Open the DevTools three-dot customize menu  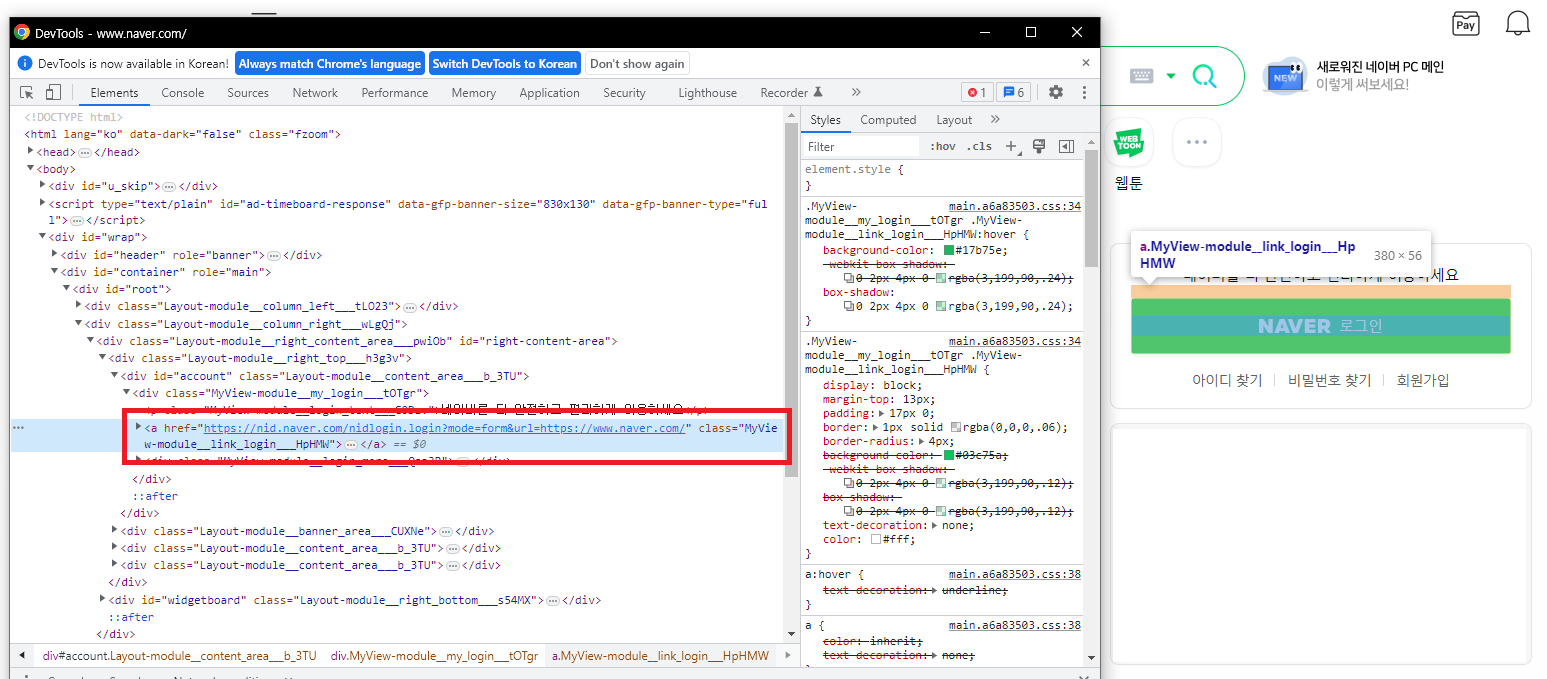[1084, 92]
